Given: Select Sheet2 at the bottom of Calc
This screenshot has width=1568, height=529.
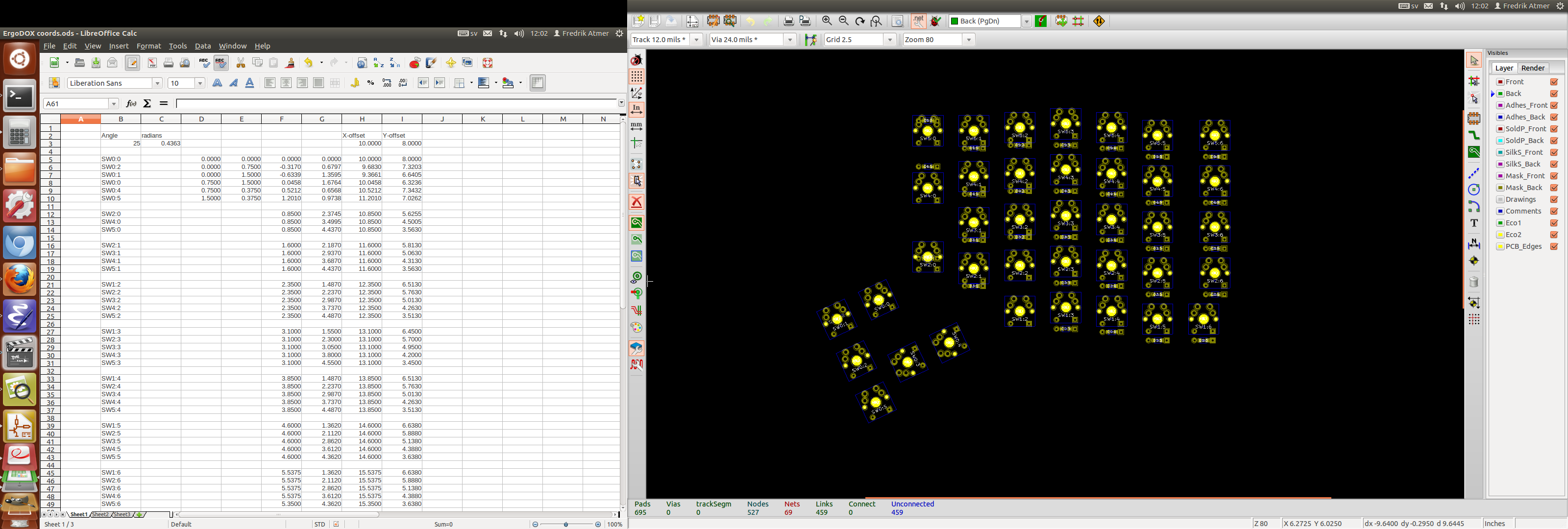Looking at the screenshot, I should point(101,514).
